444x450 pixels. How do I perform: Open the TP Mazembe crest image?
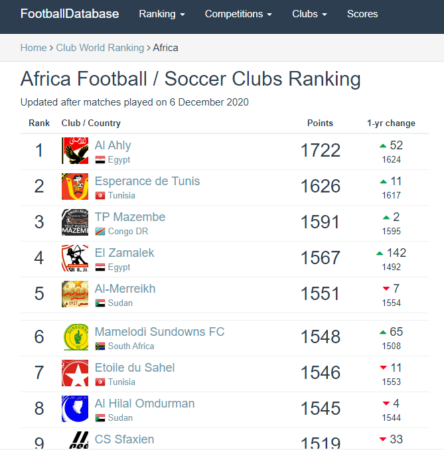[x=75, y=222]
